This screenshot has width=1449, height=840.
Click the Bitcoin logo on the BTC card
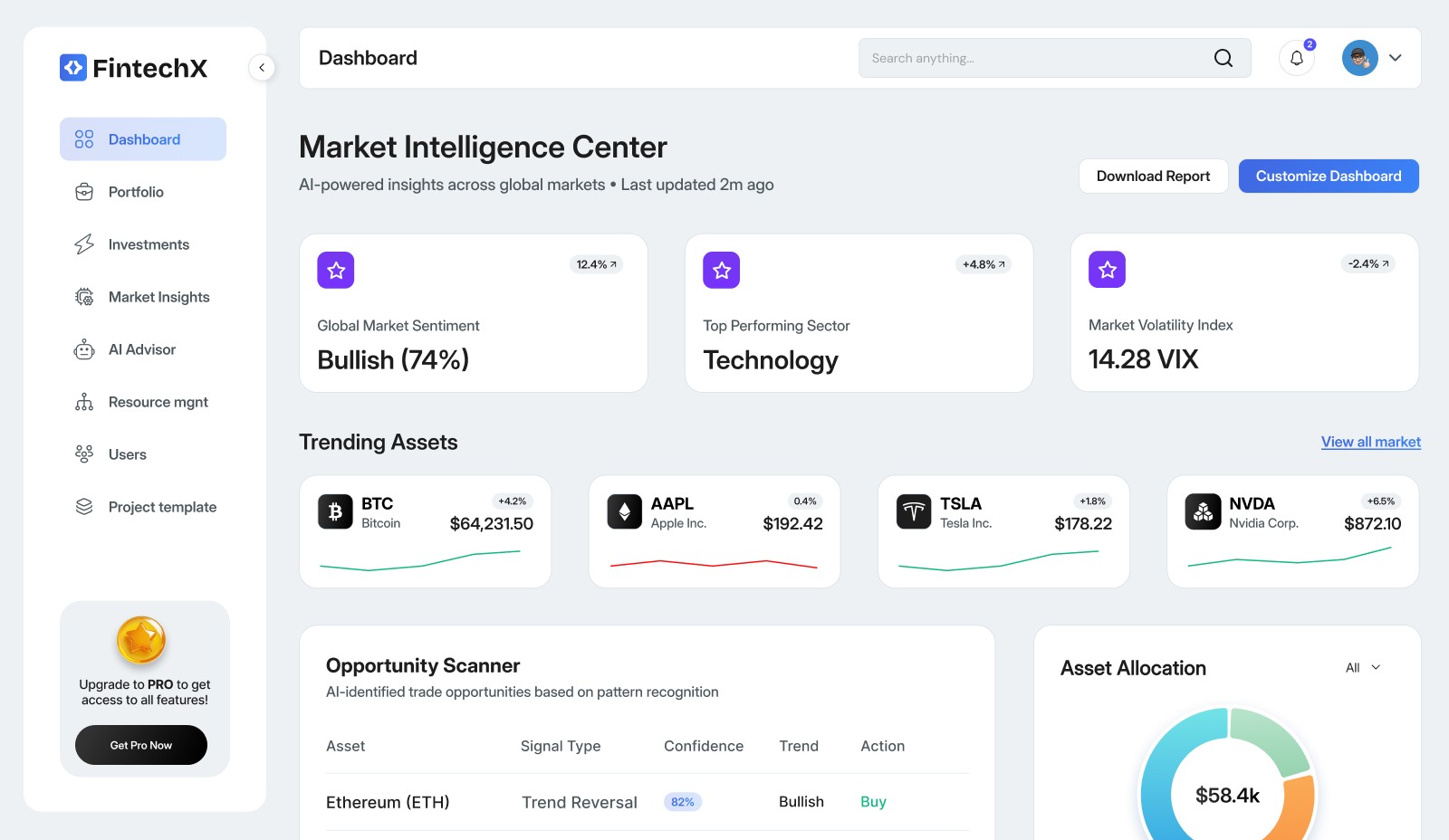[335, 511]
